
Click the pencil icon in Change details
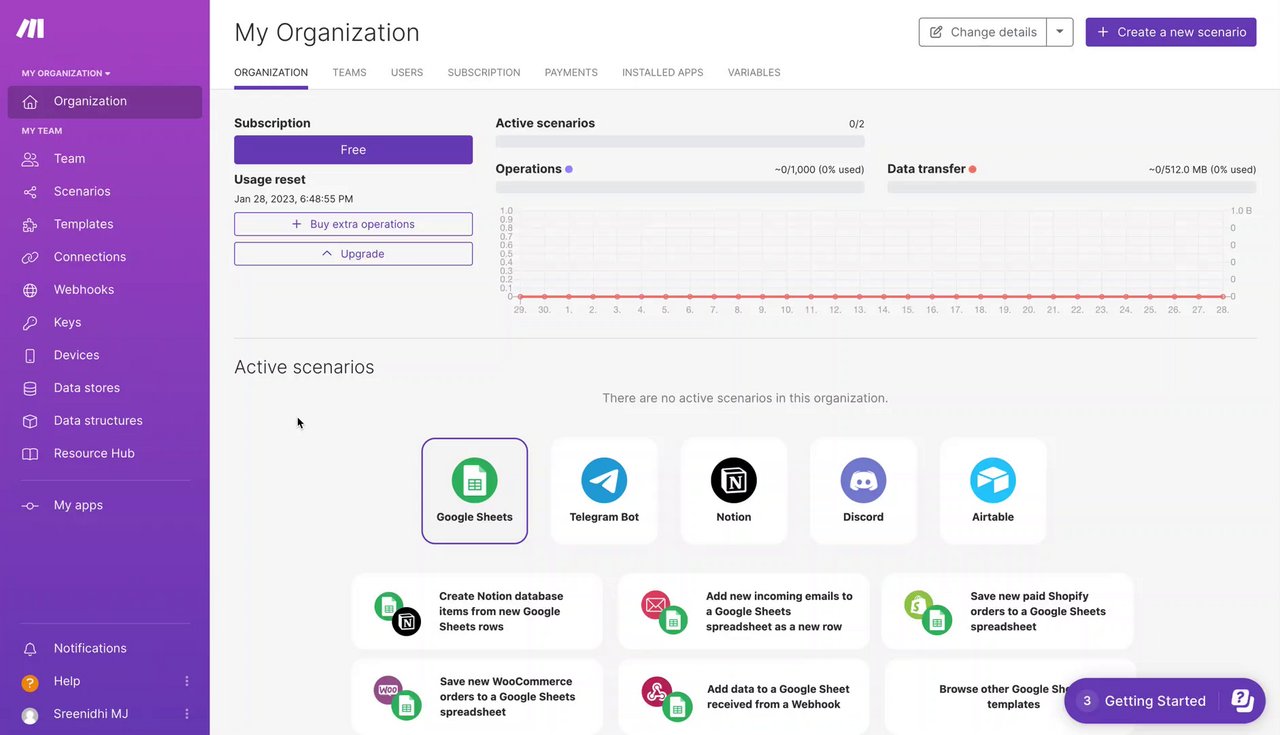coord(936,32)
